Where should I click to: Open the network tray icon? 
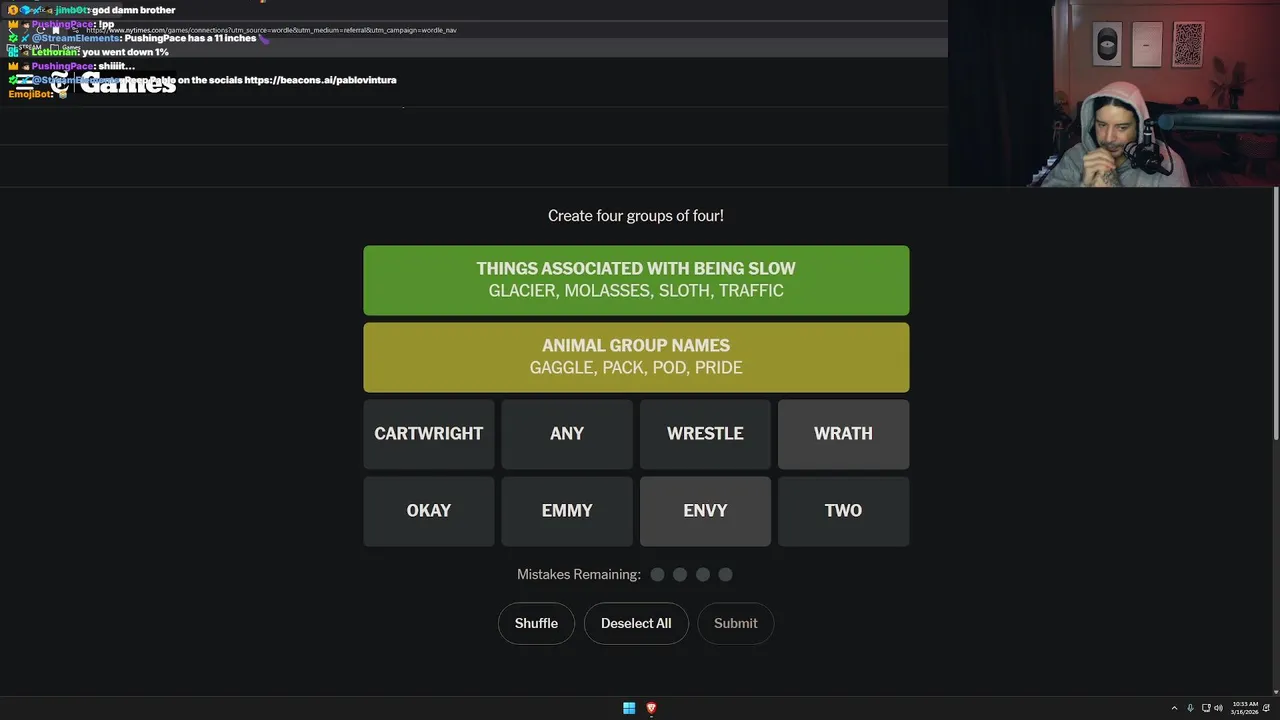[x=1206, y=708]
